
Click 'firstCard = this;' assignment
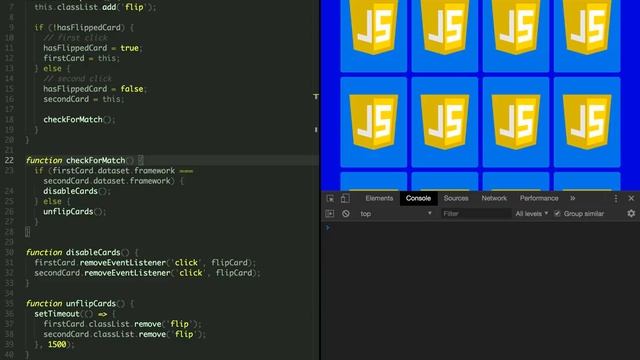pos(82,58)
